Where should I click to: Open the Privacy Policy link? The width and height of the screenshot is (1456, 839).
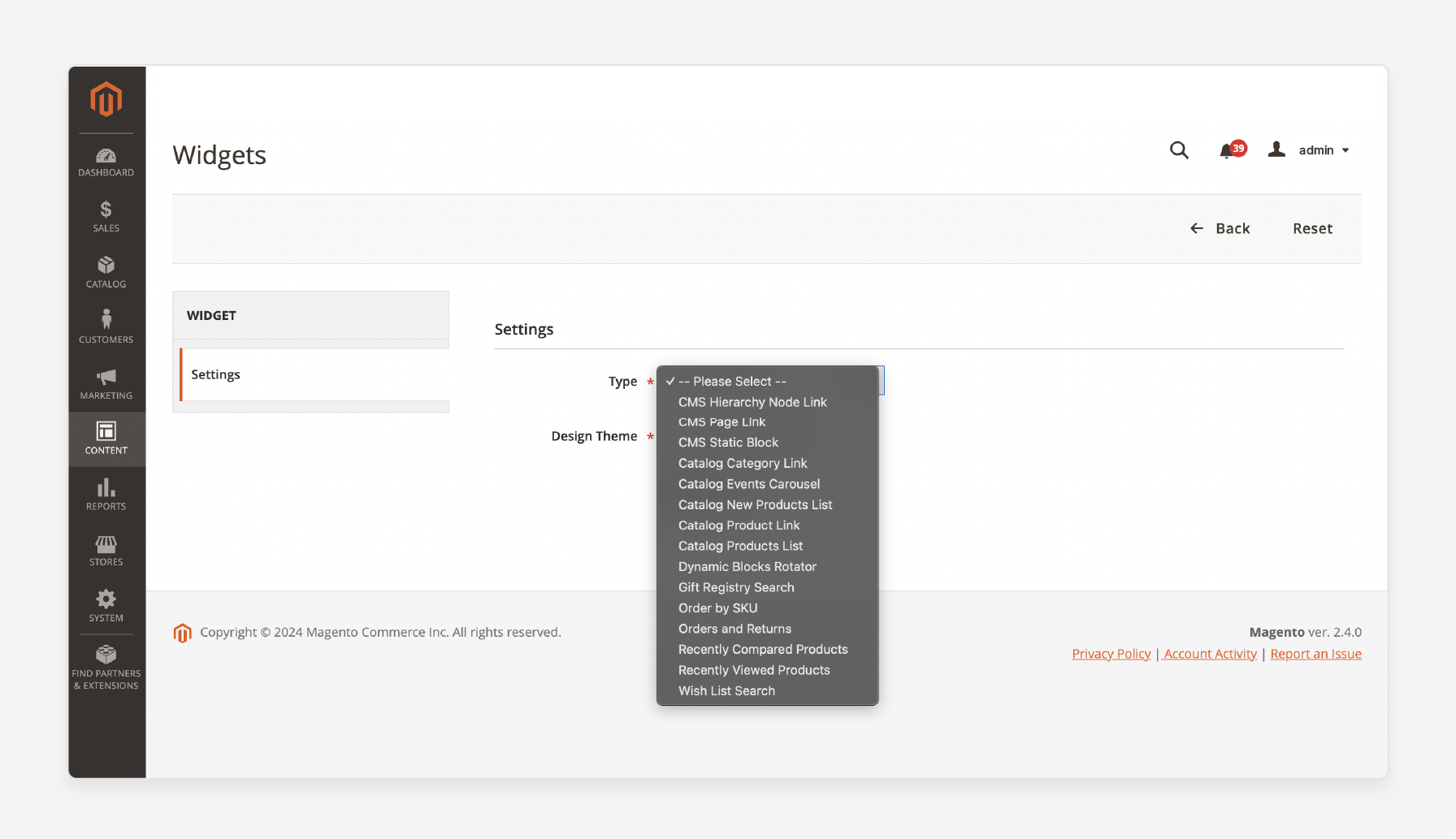(1111, 655)
